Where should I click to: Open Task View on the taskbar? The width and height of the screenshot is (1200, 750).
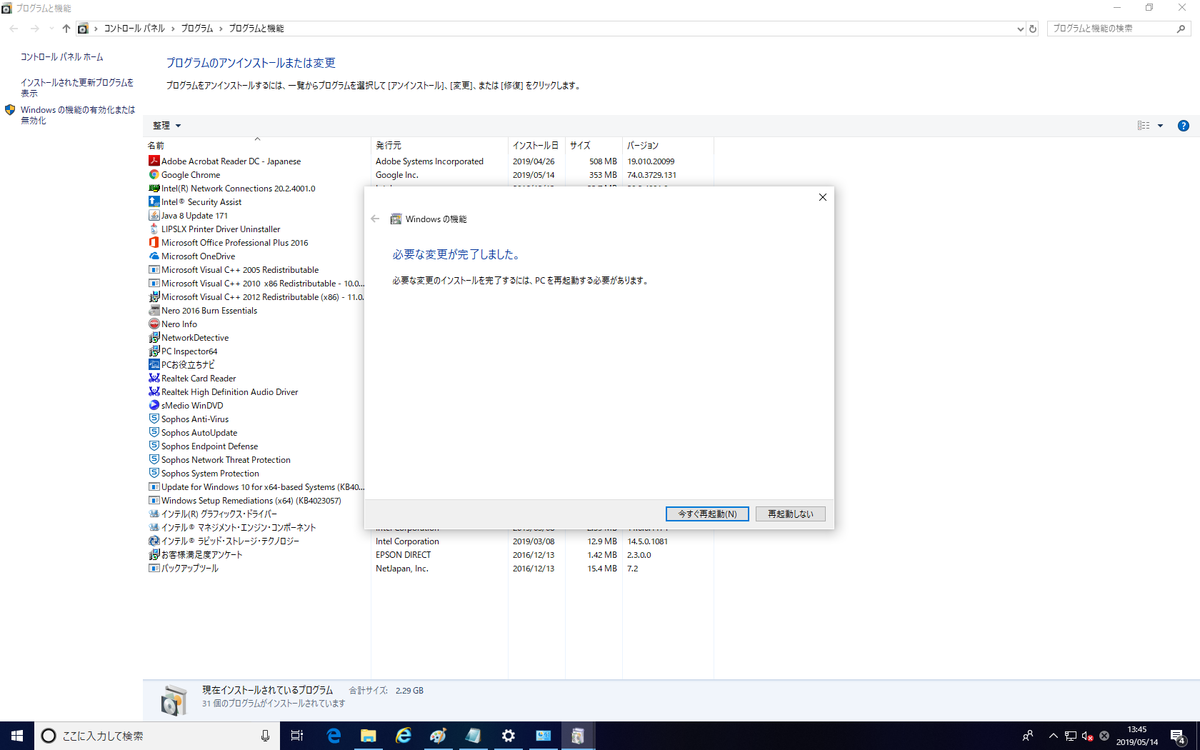pyautogui.click(x=297, y=736)
